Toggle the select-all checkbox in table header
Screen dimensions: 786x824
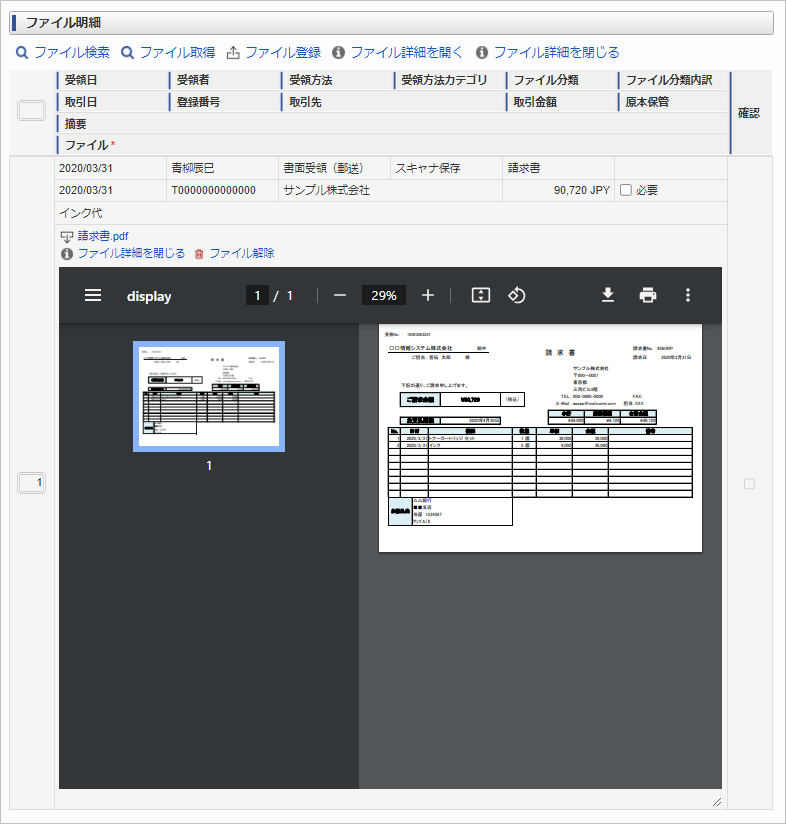(32, 111)
